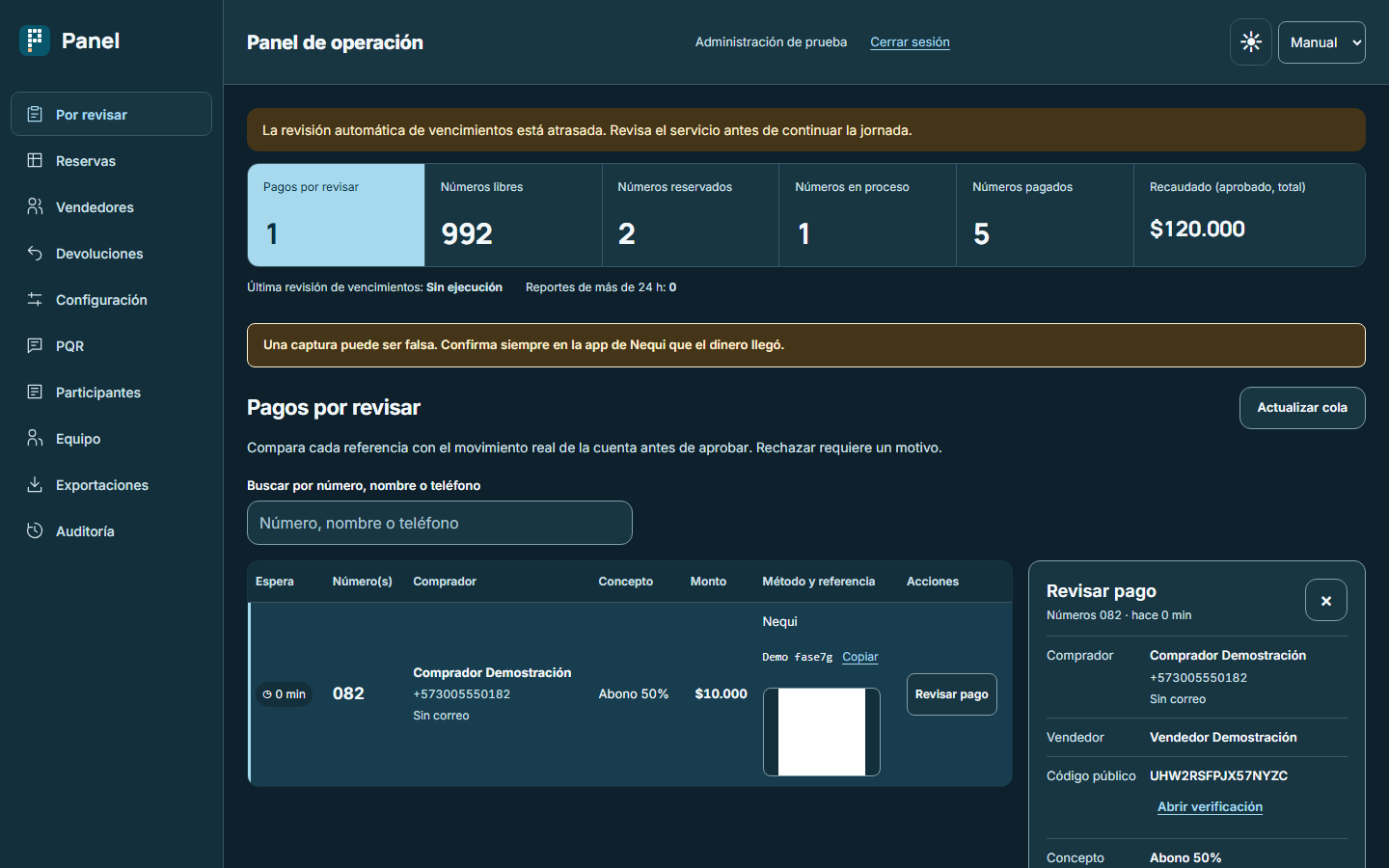Screen dimensions: 1389x868
Task: Click the $120.000 recaudado total
Action: [x=1197, y=229]
